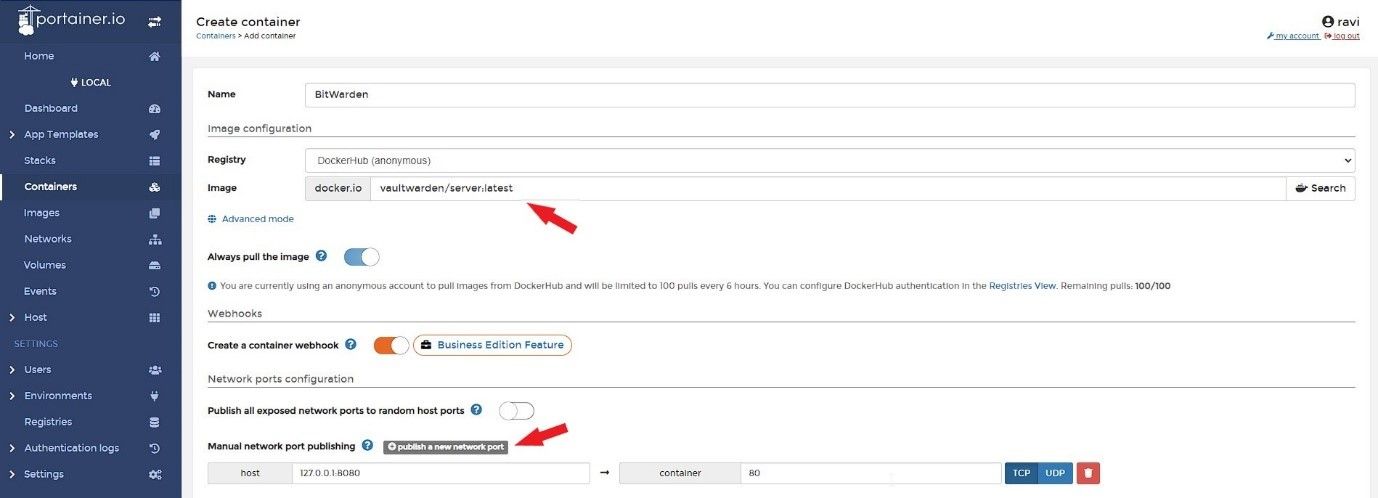
Task: Open the Advanced mode link
Action: pyautogui.click(x=258, y=219)
